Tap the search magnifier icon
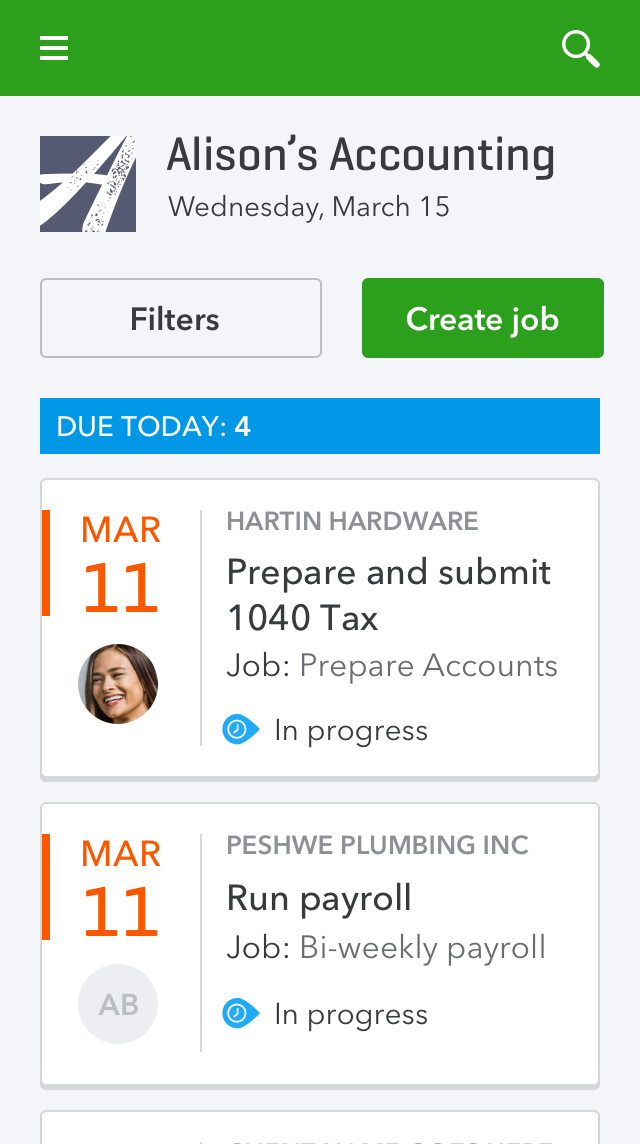This screenshot has width=640, height=1144. (580, 48)
